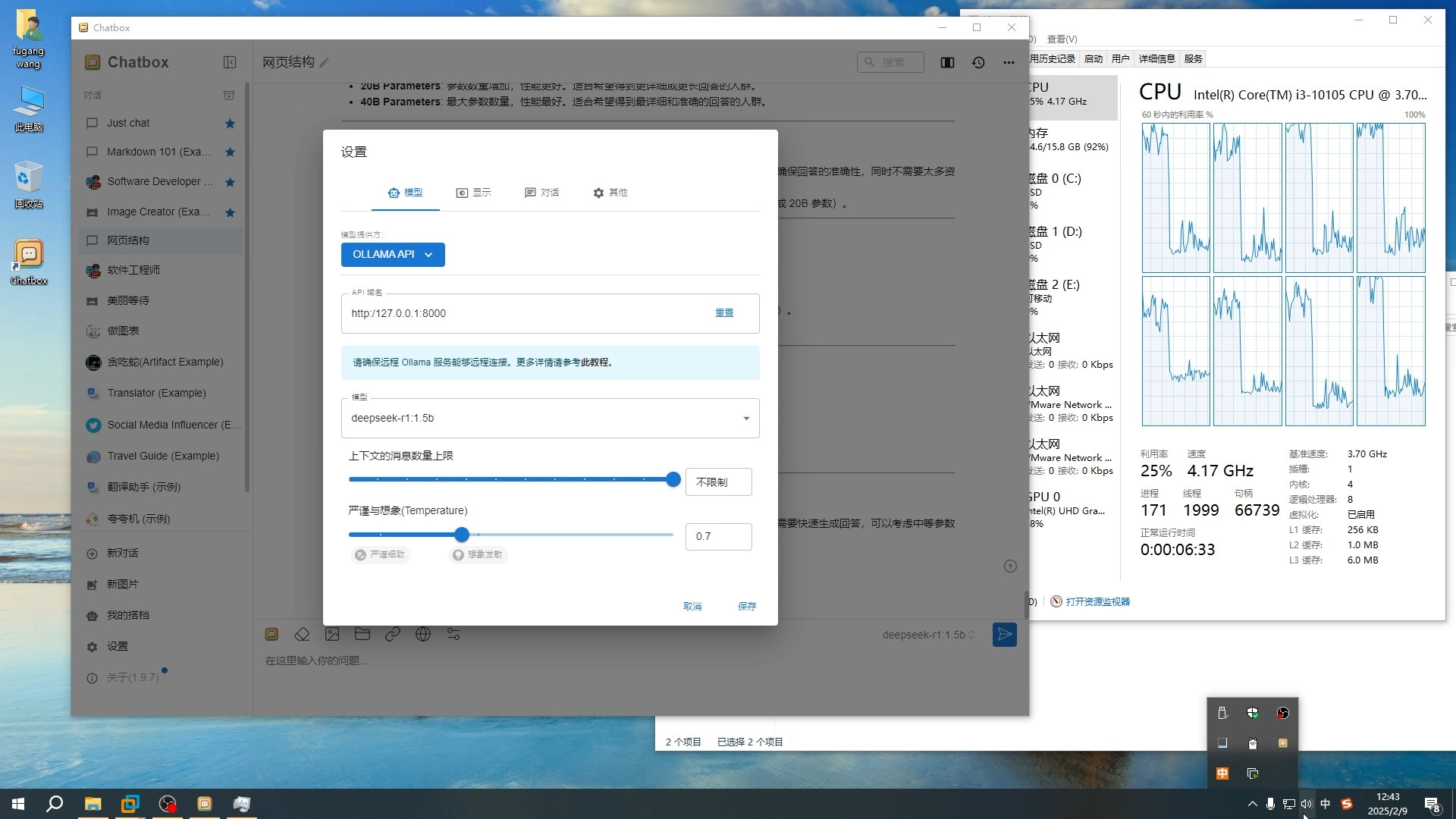Click the image creator sidebar icon
This screenshot has width=1456, height=819.
94,212
